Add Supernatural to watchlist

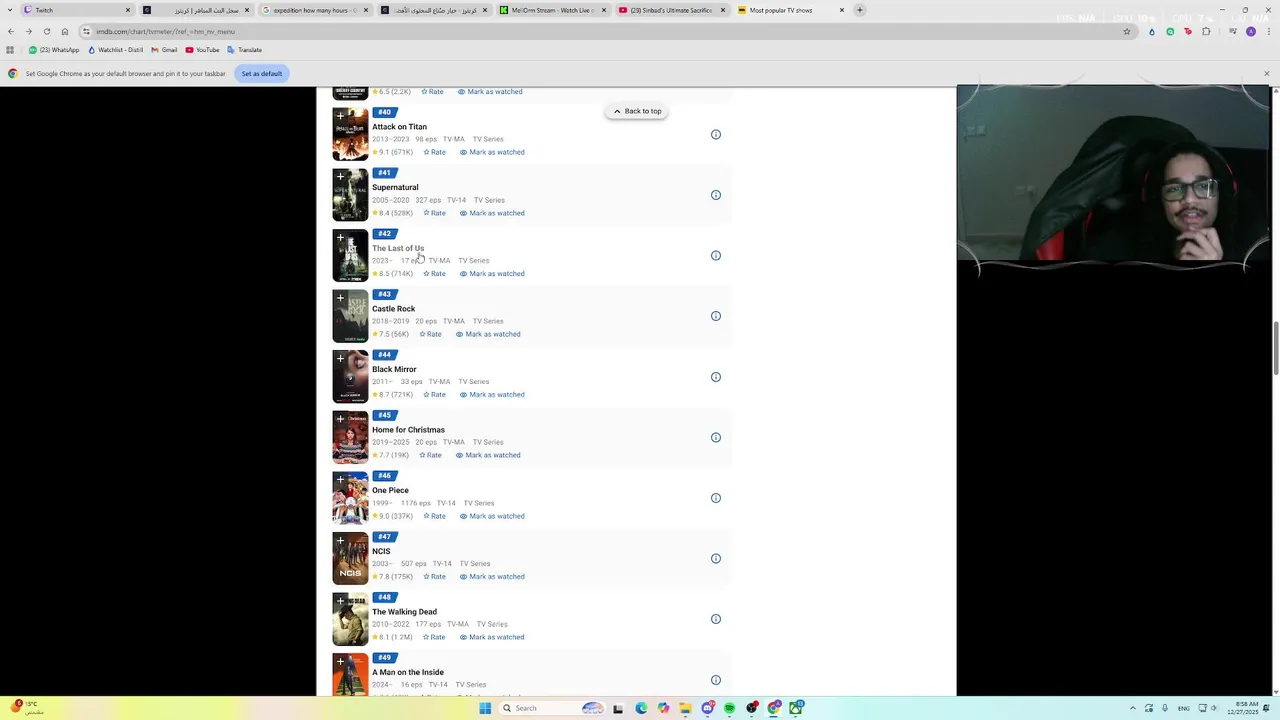(340, 177)
